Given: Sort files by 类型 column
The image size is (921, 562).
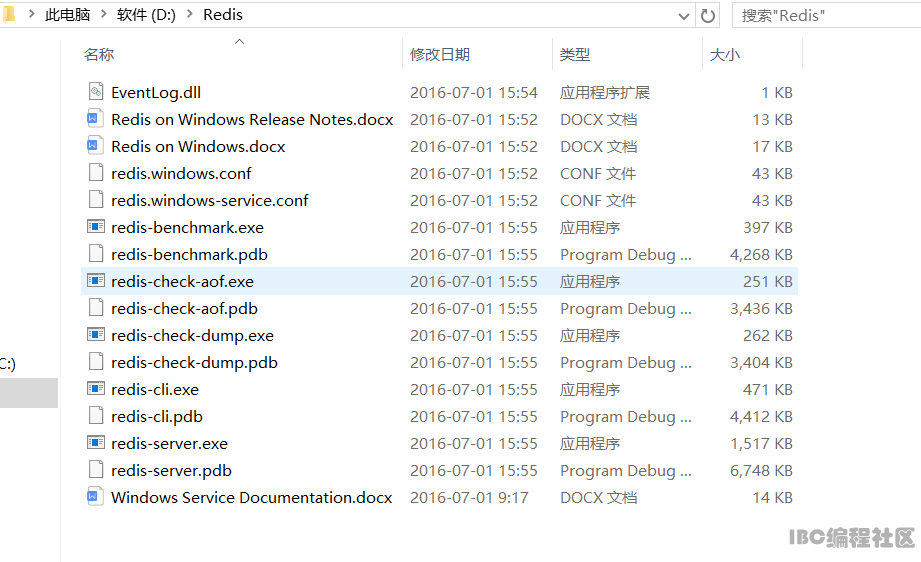Looking at the screenshot, I should click(x=574, y=55).
